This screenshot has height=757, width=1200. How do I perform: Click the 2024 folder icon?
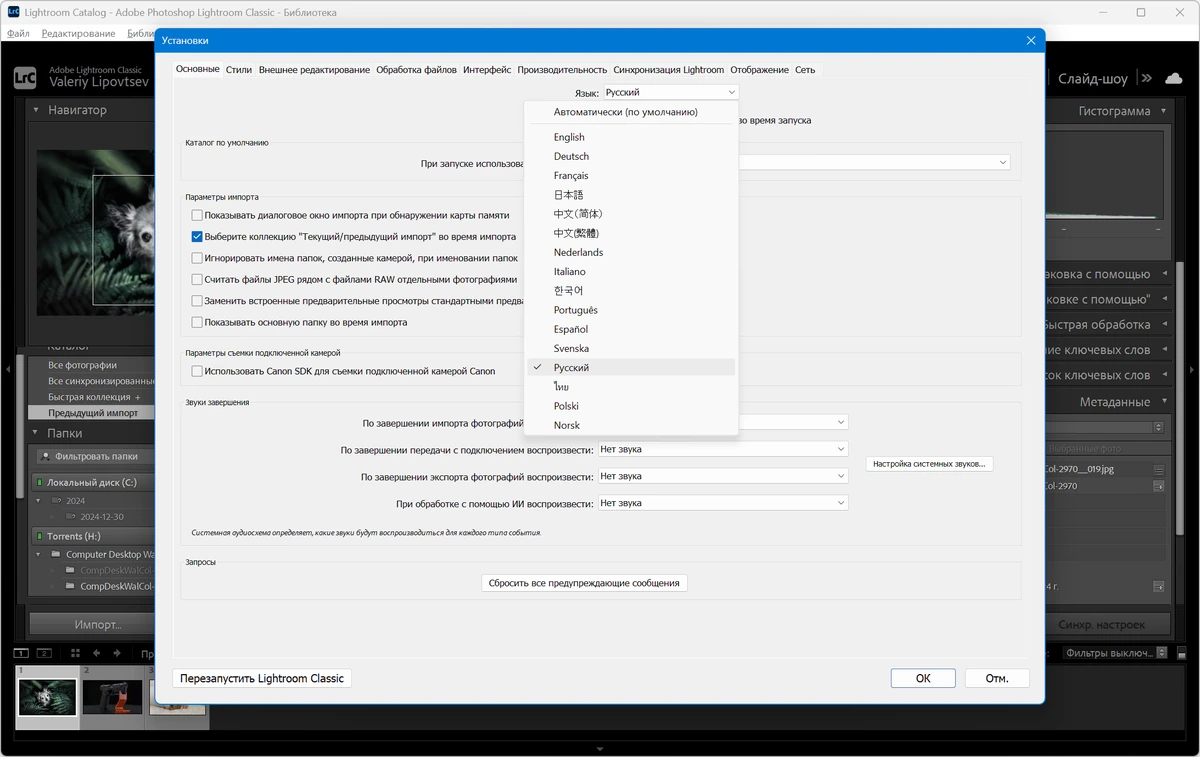click(x=58, y=501)
